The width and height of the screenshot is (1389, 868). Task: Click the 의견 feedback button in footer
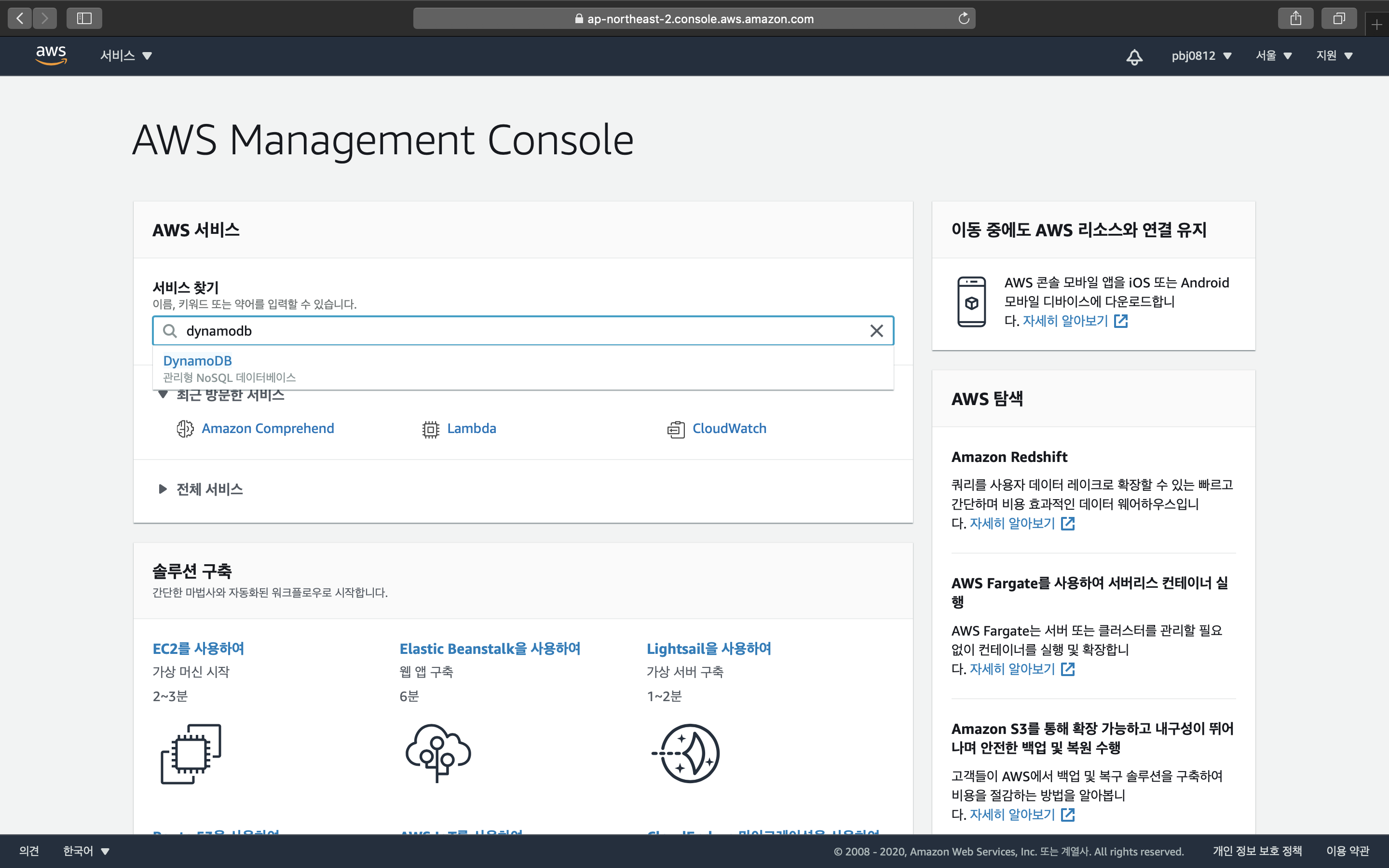pyautogui.click(x=29, y=851)
